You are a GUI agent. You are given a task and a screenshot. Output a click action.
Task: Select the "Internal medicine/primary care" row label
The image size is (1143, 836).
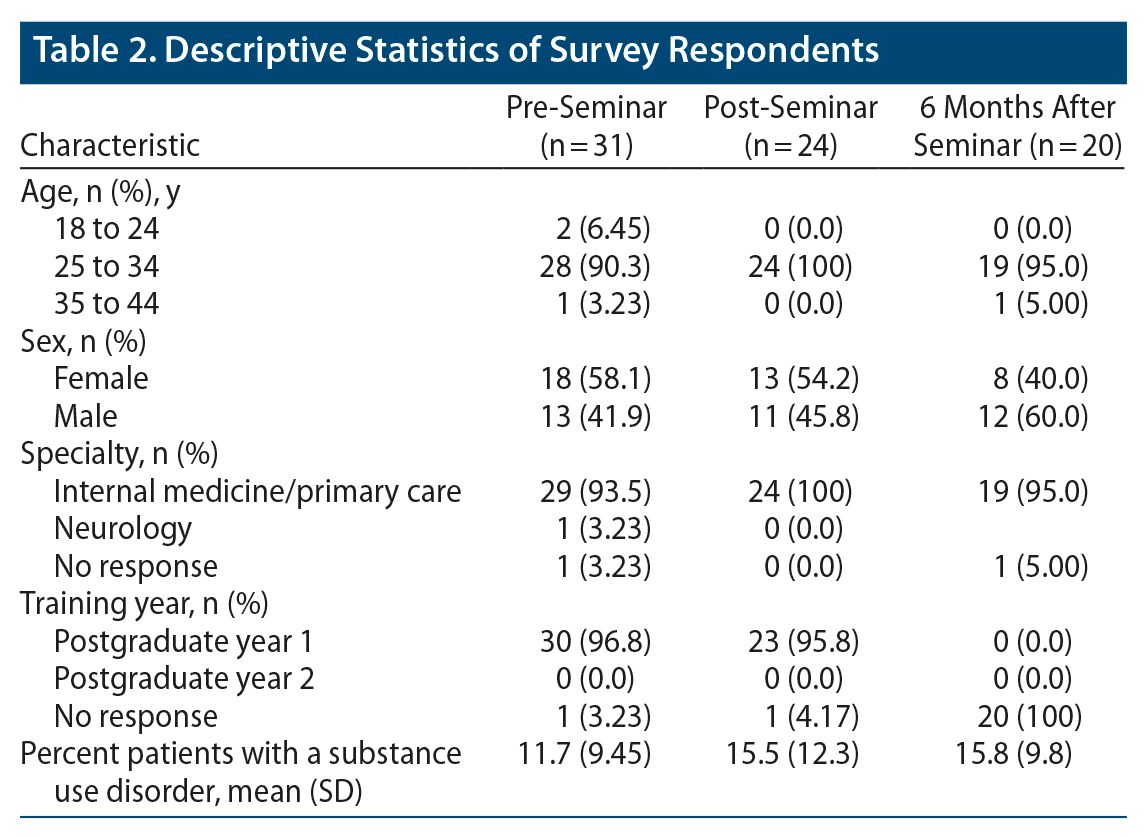pyautogui.click(x=257, y=491)
